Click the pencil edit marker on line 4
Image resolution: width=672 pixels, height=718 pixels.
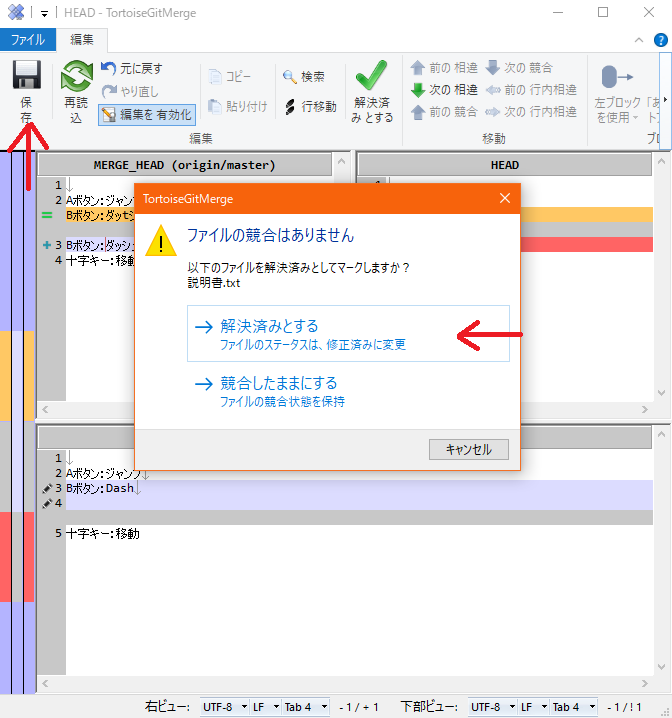46,504
